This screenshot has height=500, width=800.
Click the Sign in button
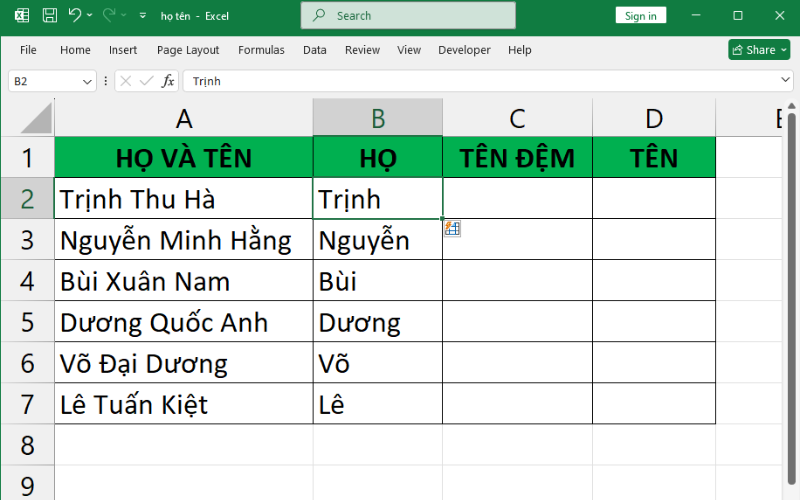640,16
